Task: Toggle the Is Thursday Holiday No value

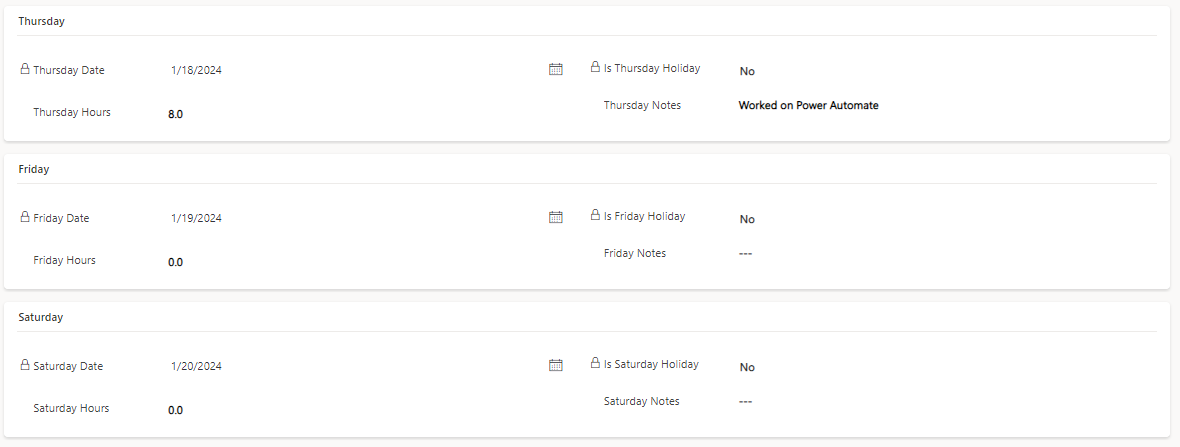Action: pyautogui.click(x=747, y=71)
